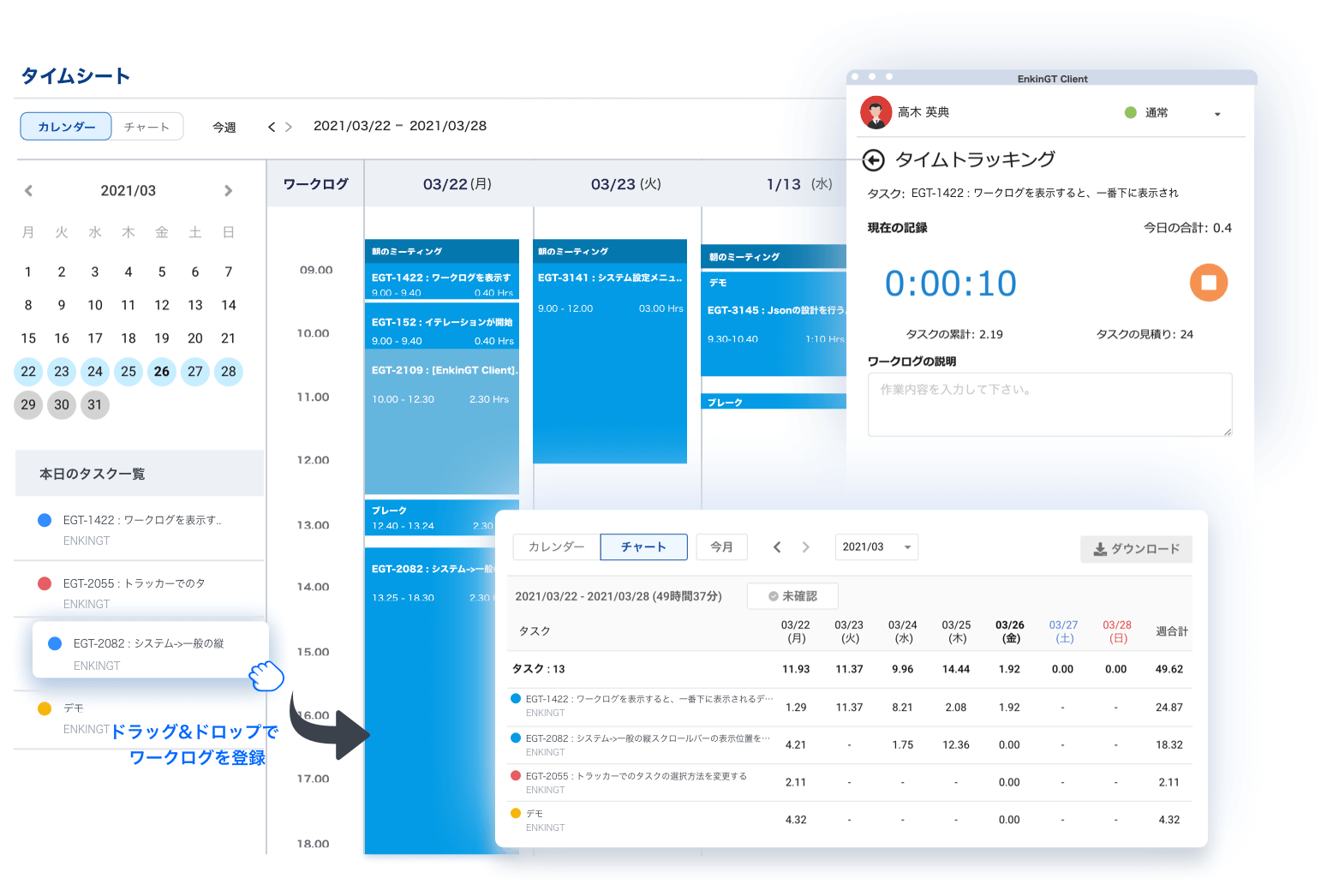1333x896 pixels.
Task: Show the previous week in the timesheet header
Action: 272,127
